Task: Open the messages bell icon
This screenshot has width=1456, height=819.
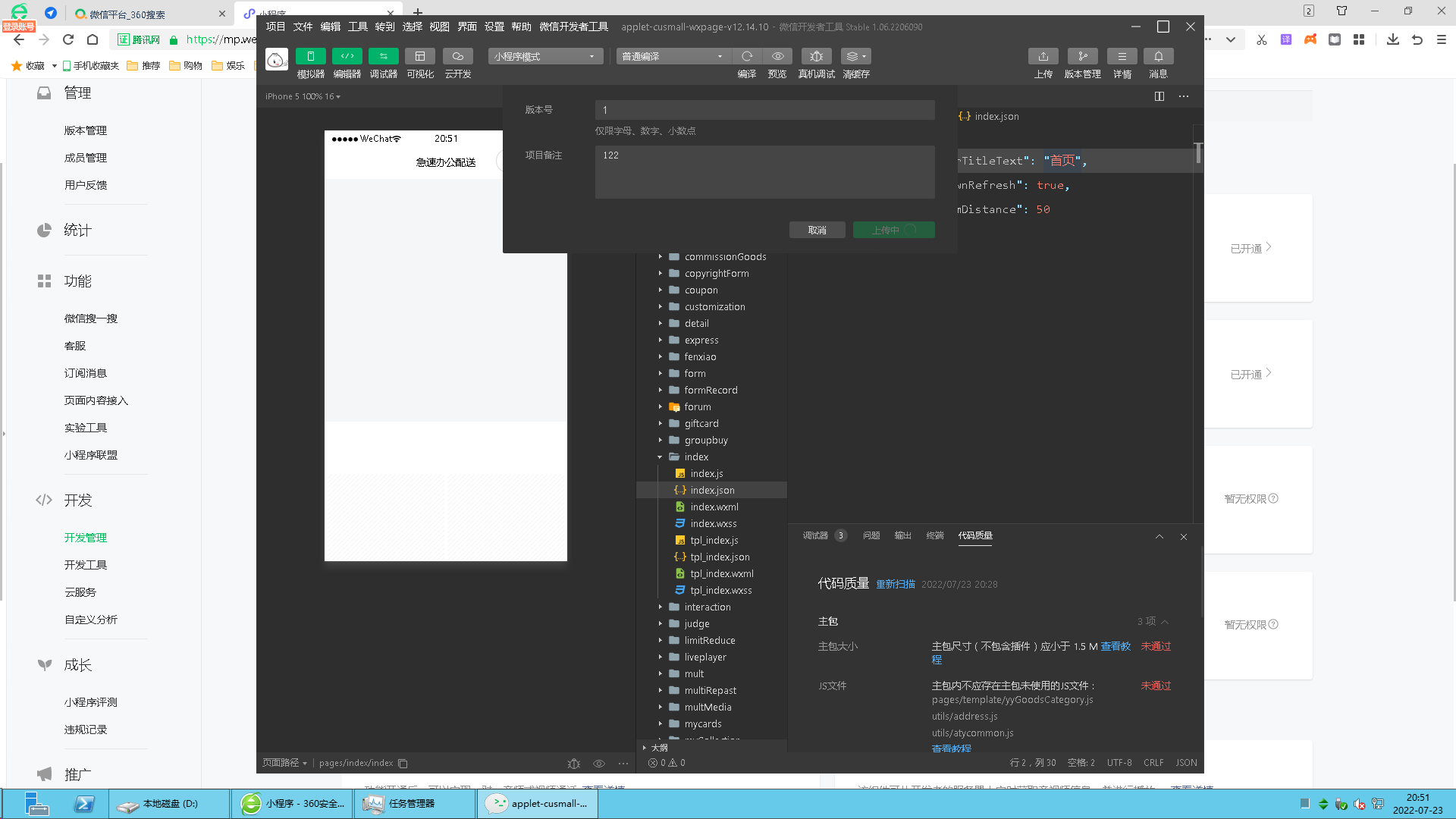Action: [x=1158, y=56]
